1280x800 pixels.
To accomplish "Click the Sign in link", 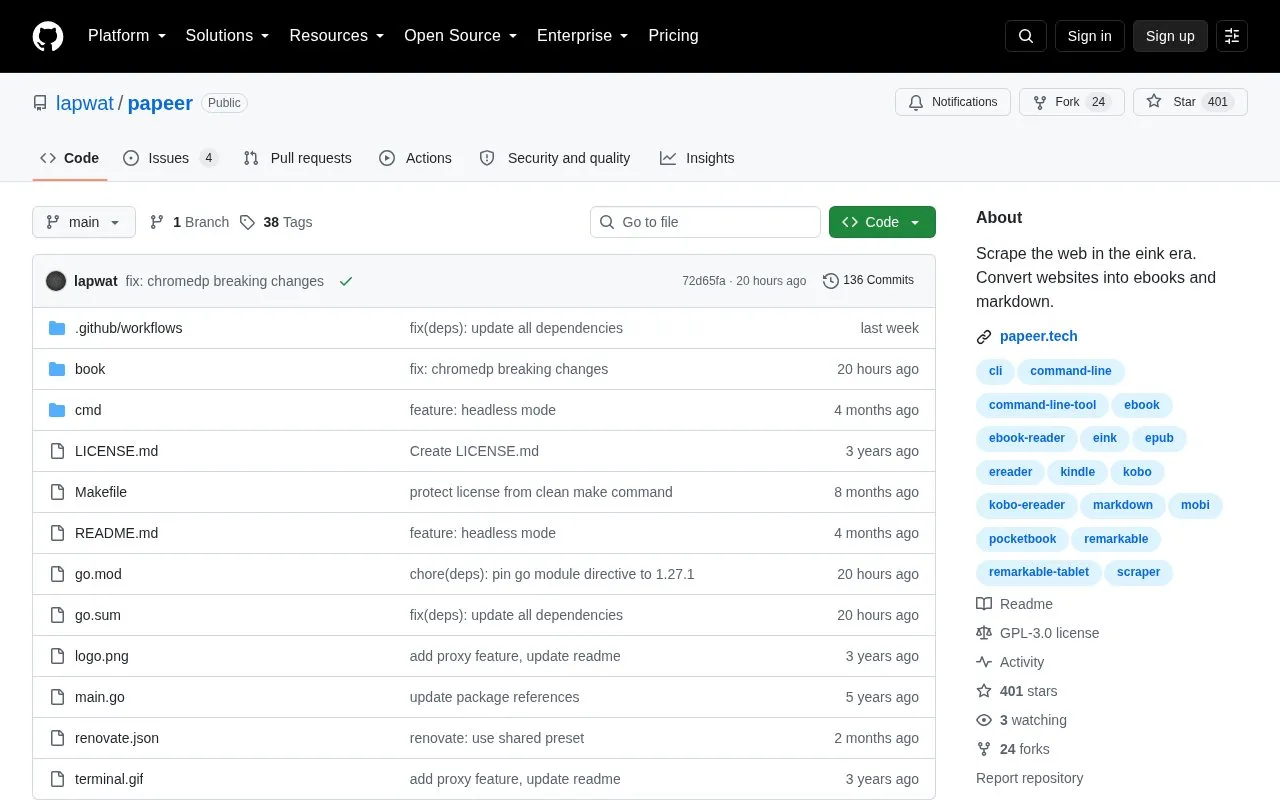I will pos(1089,36).
